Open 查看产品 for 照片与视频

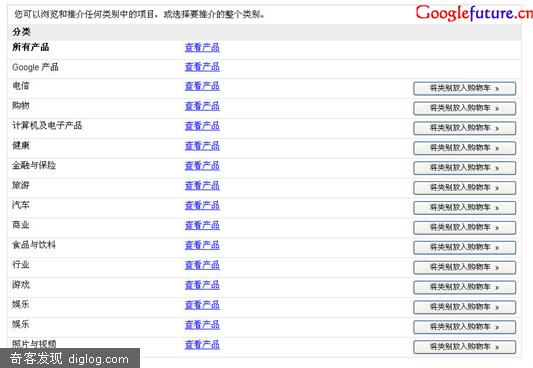click(202, 345)
